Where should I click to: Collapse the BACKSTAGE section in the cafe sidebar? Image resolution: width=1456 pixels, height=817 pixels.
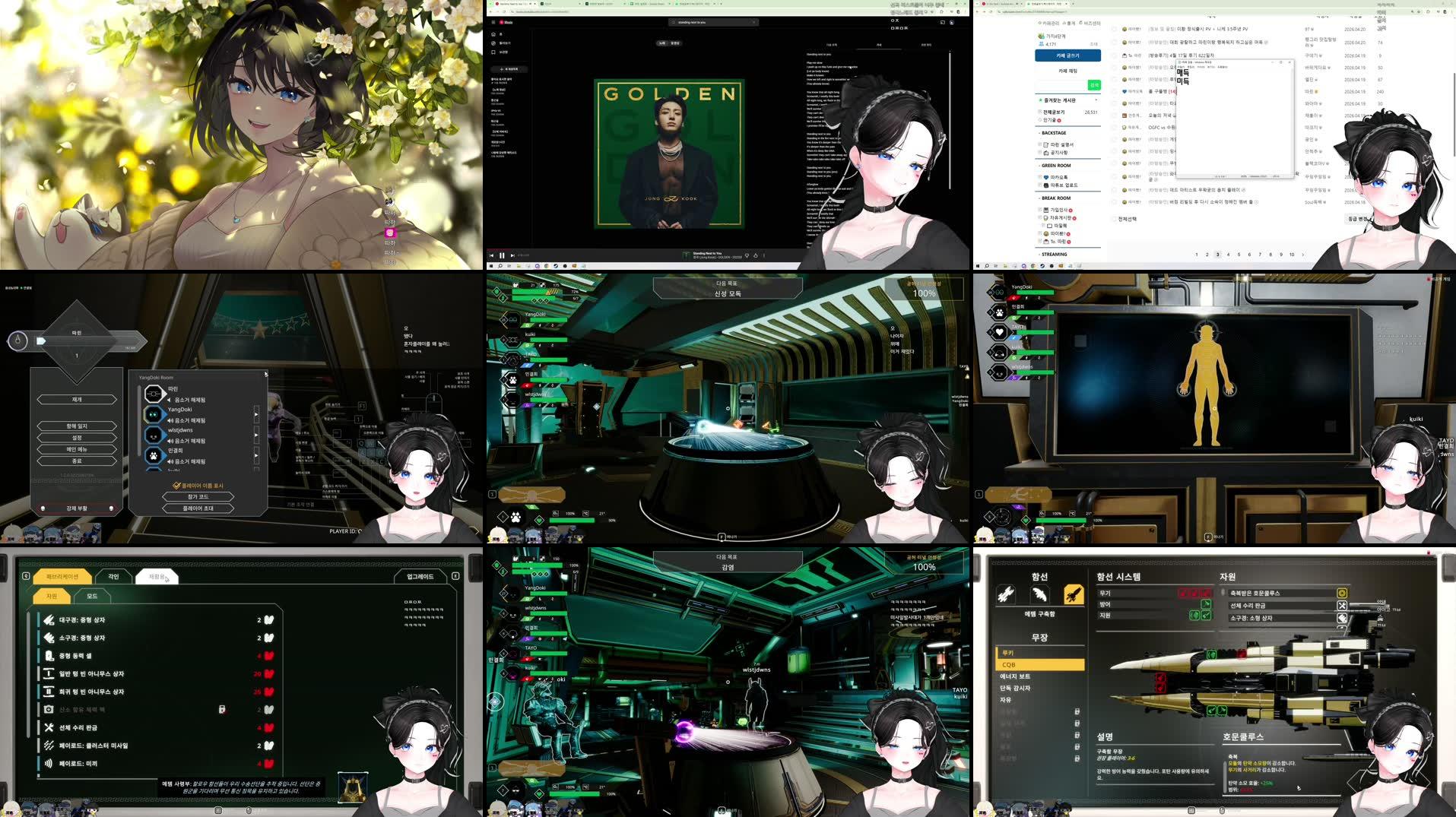pyautogui.click(x=1039, y=133)
